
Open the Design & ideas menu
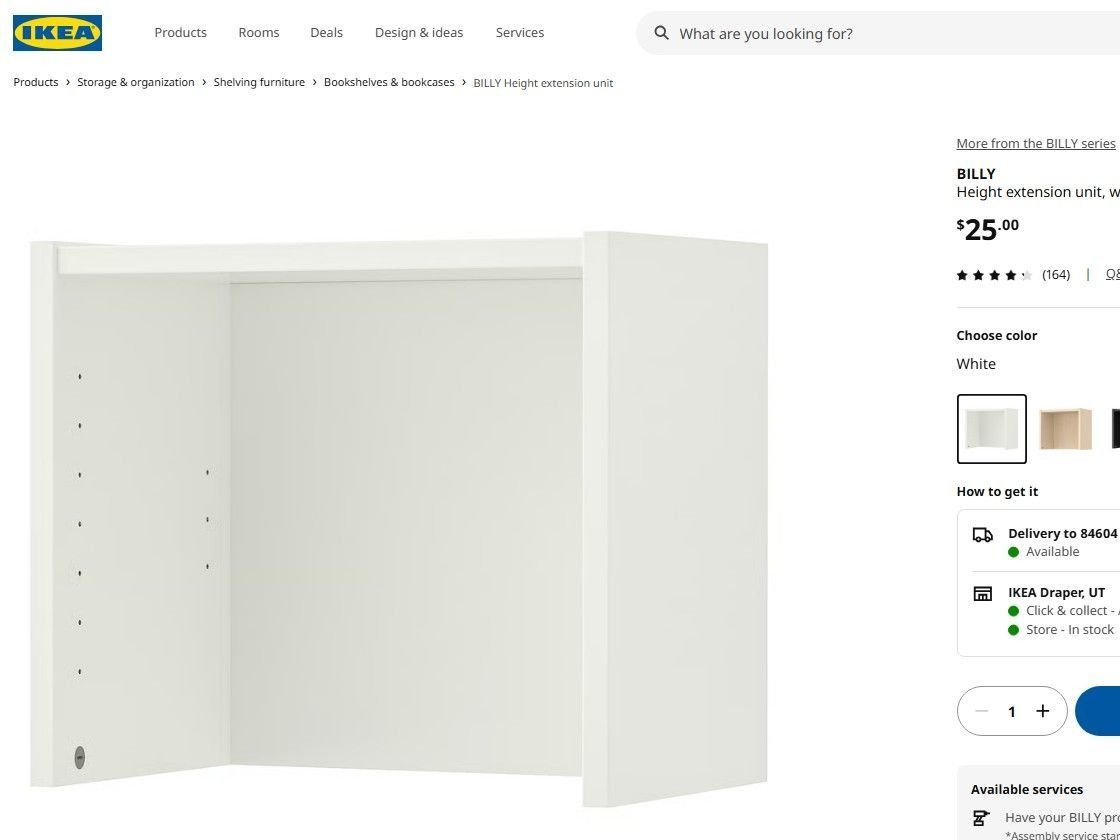pos(419,33)
